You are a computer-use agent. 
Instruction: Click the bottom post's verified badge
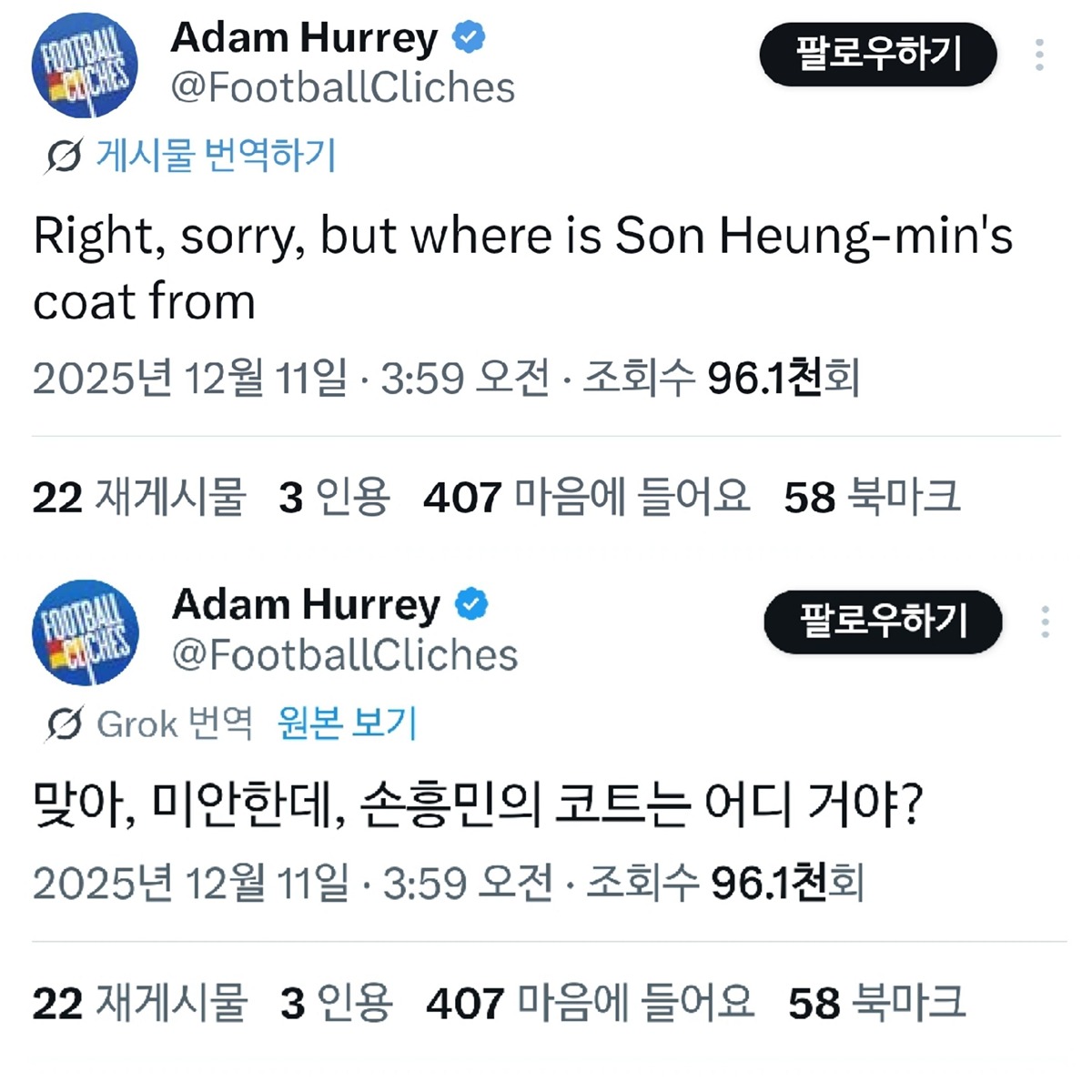pyautogui.click(x=471, y=605)
